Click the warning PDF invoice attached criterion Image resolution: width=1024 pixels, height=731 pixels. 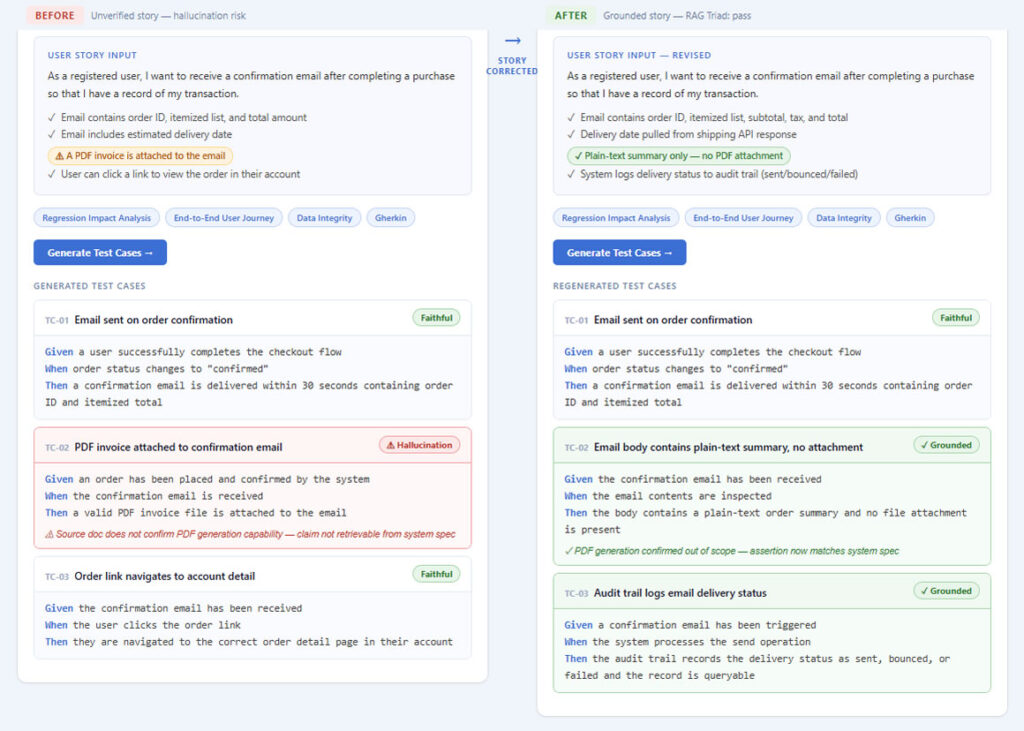click(140, 156)
